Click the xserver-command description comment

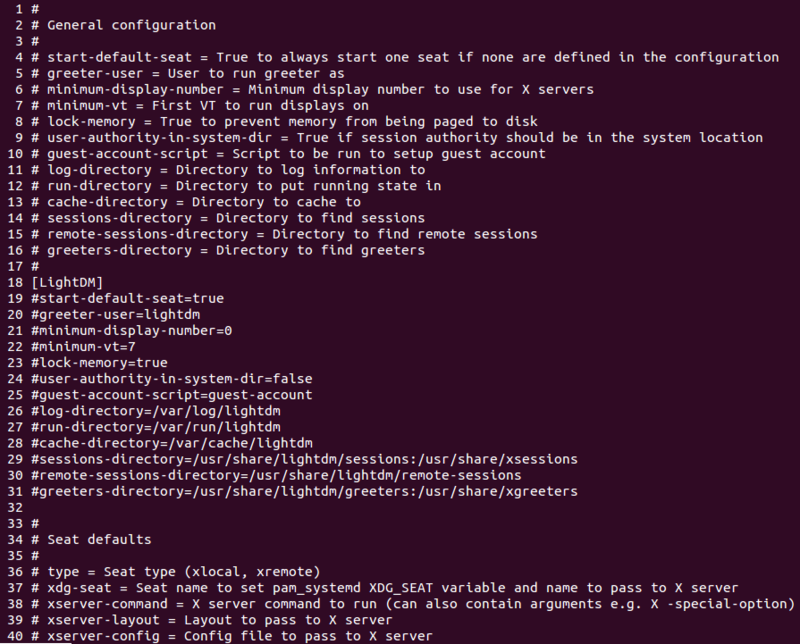pyautogui.click(x=413, y=604)
